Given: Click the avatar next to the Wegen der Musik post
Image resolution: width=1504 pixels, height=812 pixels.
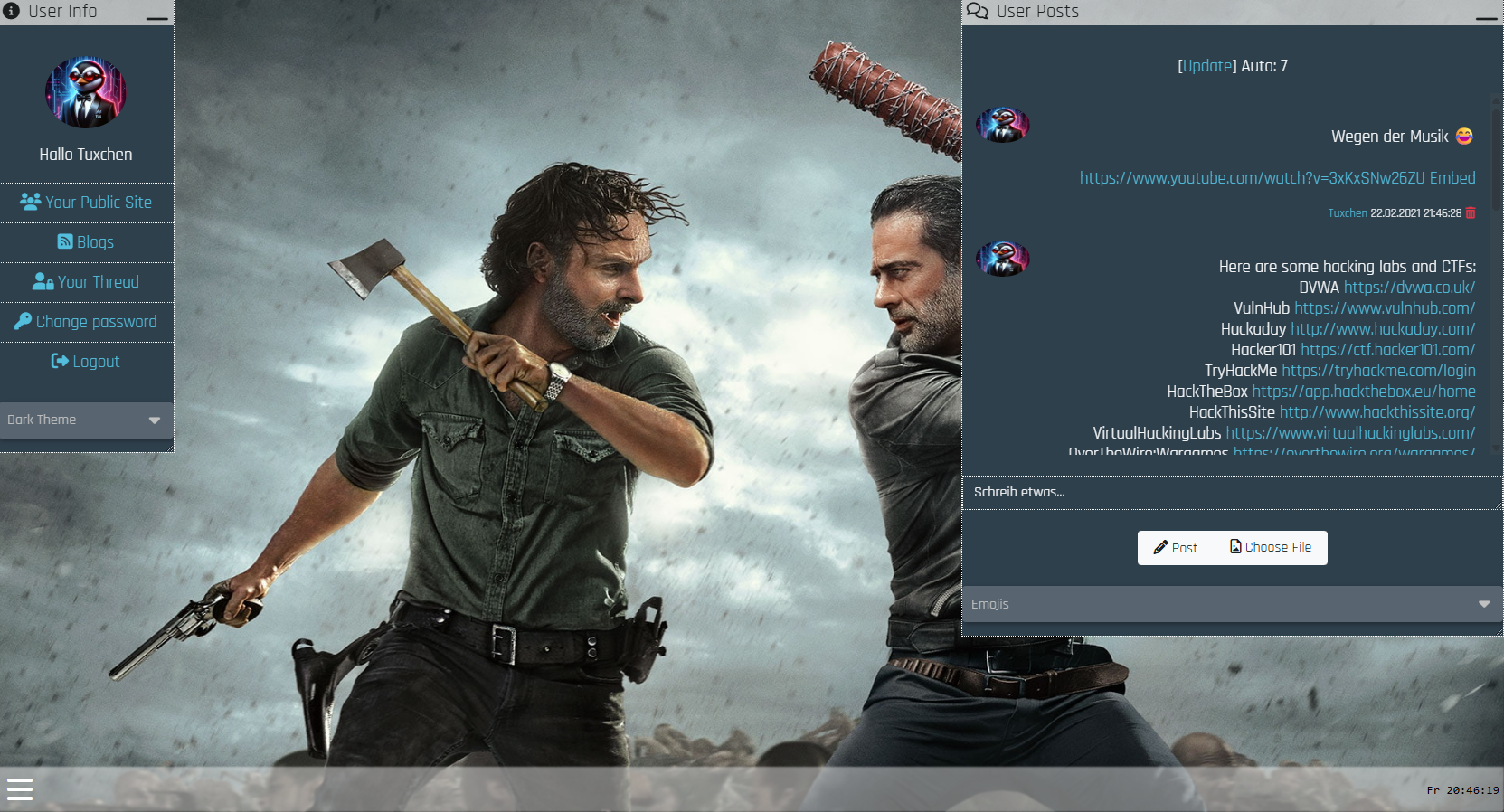Looking at the screenshot, I should click(1002, 125).
